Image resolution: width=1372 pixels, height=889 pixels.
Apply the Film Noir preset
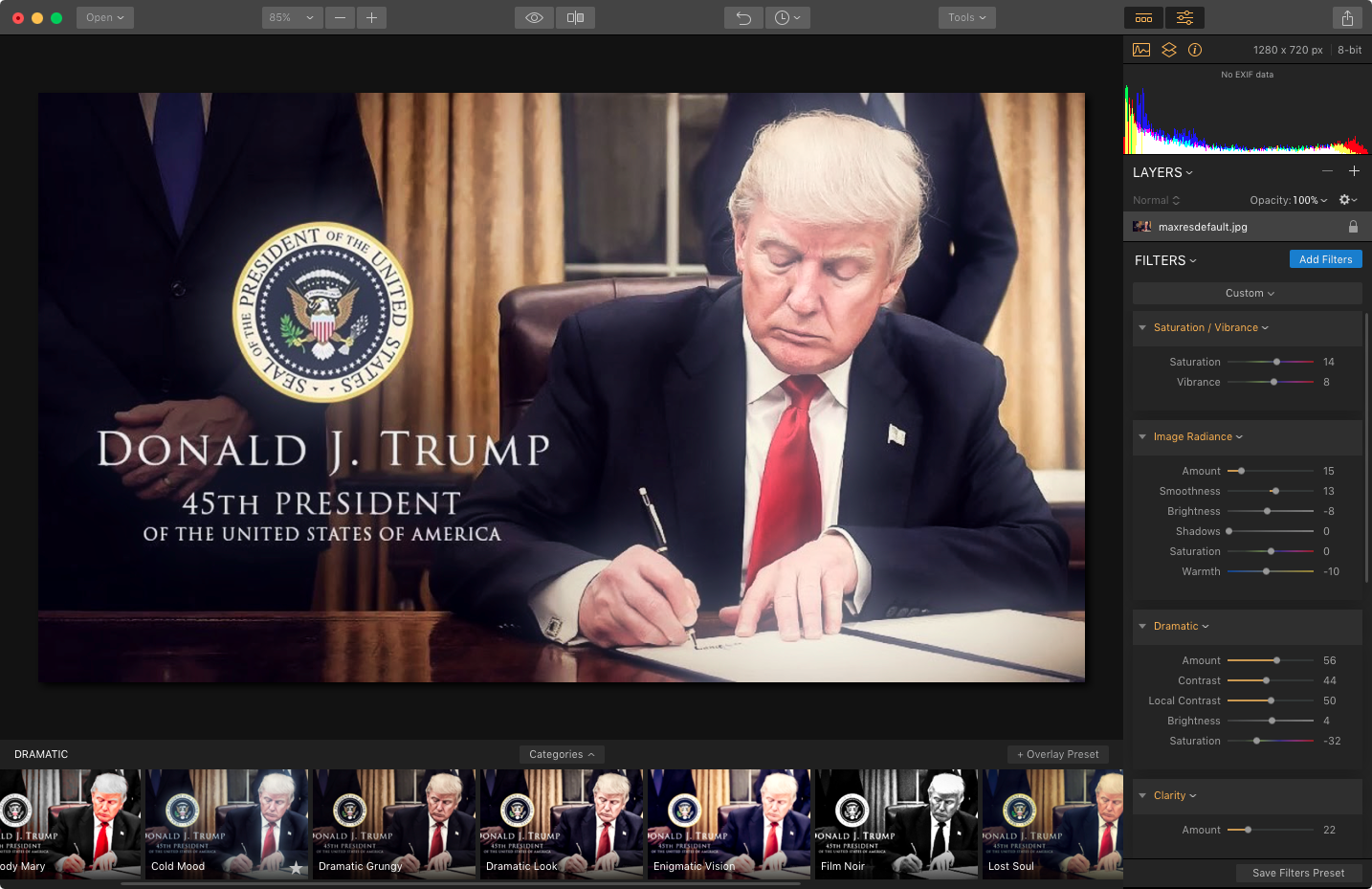click(x=896, y=824)
